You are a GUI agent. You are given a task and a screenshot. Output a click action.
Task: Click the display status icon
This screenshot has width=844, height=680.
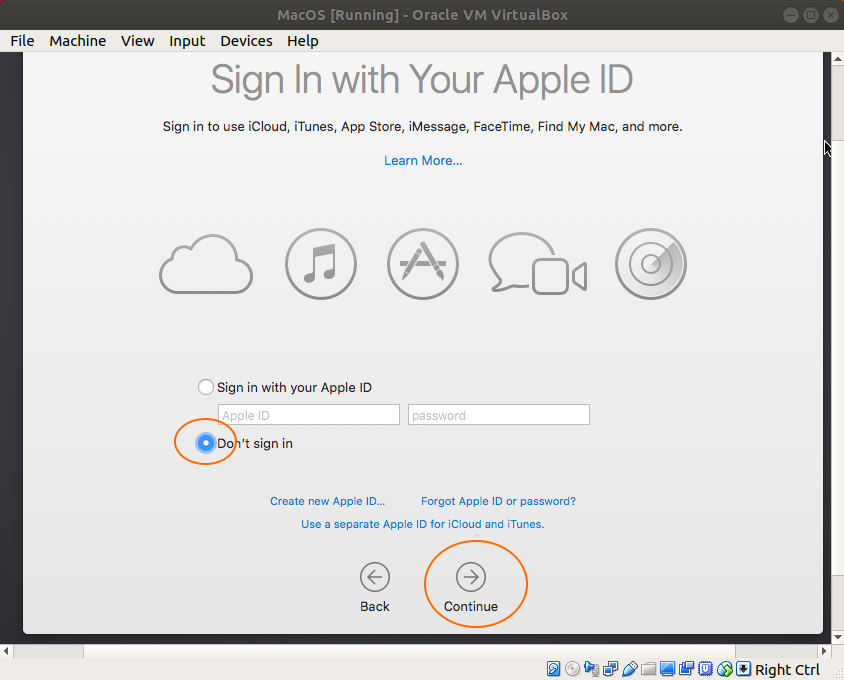(667, 669)
